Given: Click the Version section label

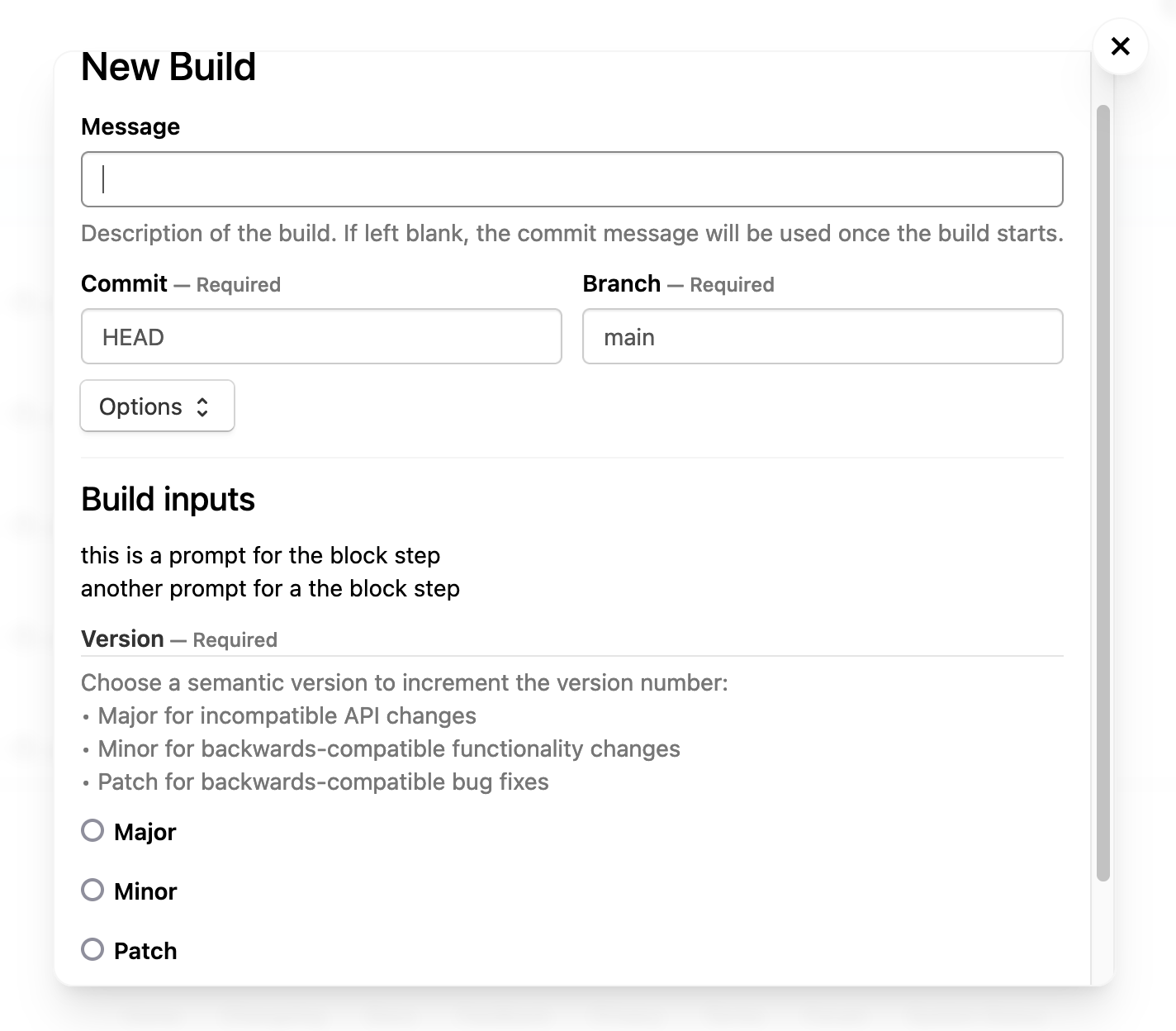Looking at the screenshot, I should pyautogui.click(x=122, y=639).
